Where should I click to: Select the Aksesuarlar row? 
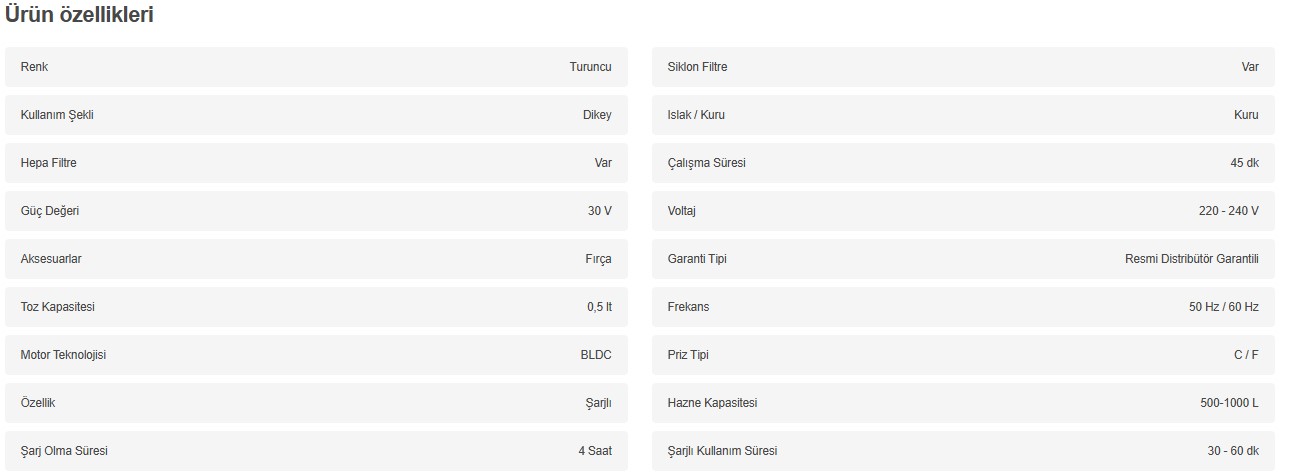tap(316, 259)
